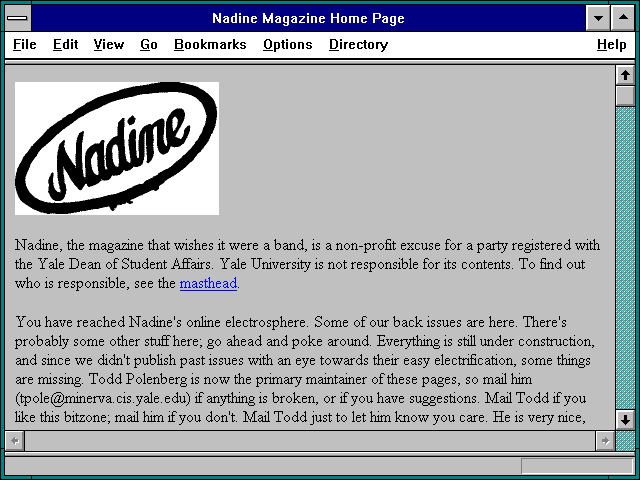The image size is (640, 480).
Task: Open the Go menu
Action: [x=149, y=44]
